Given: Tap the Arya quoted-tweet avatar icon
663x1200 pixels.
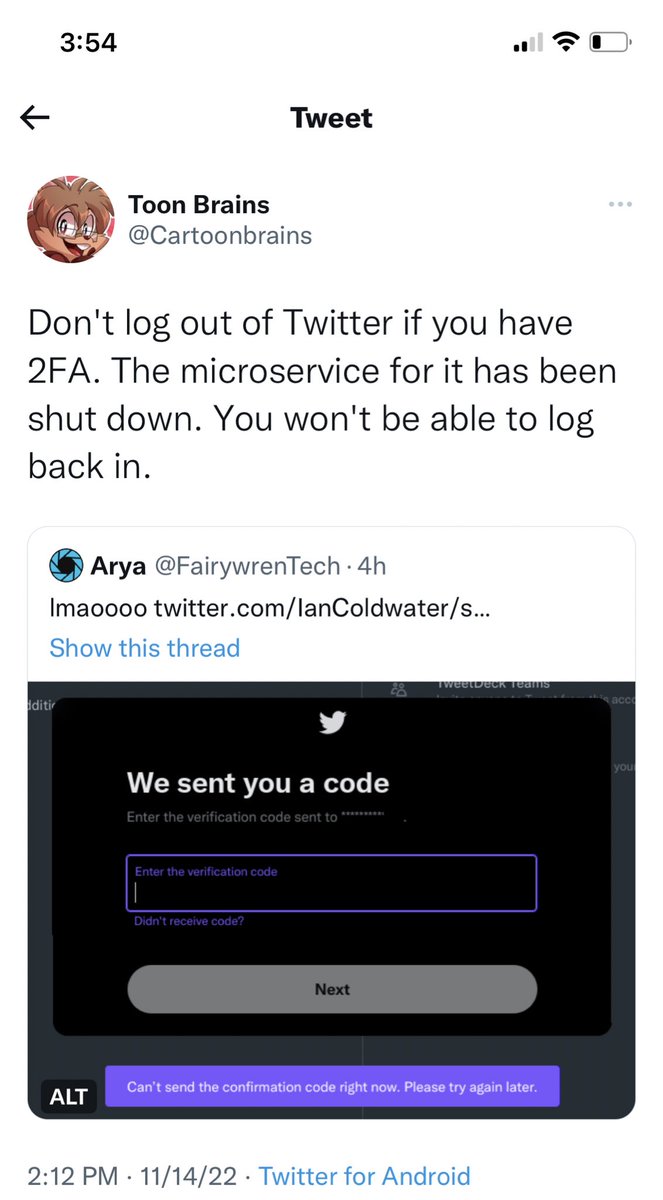Looking at the screenshot, I should [67, 567].
